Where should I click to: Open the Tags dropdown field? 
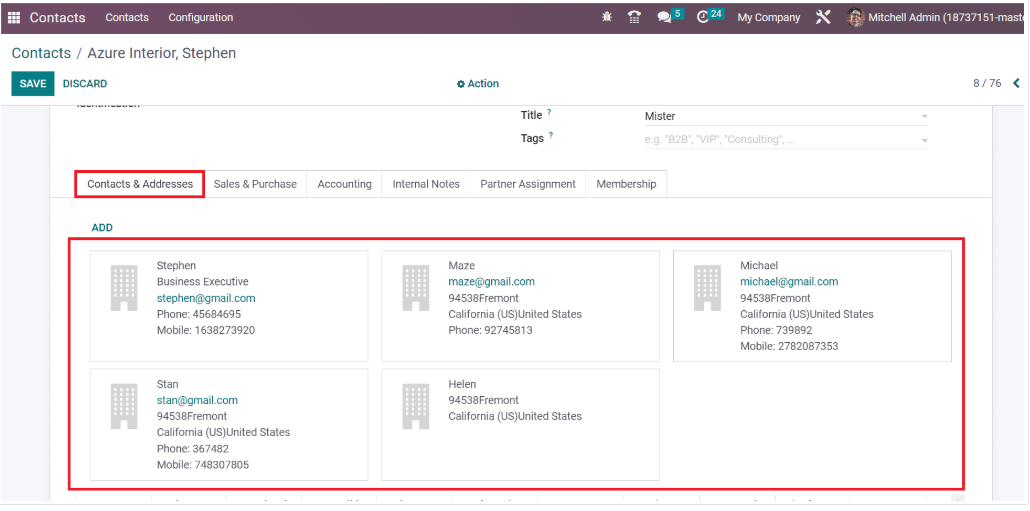coord(785,140)
